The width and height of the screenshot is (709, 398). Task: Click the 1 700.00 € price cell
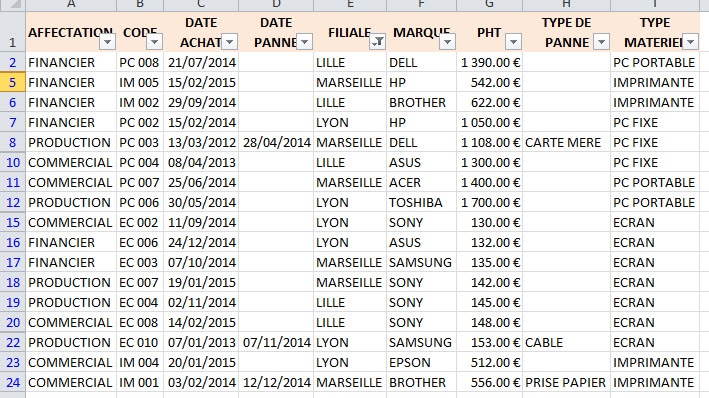point(490,202)
